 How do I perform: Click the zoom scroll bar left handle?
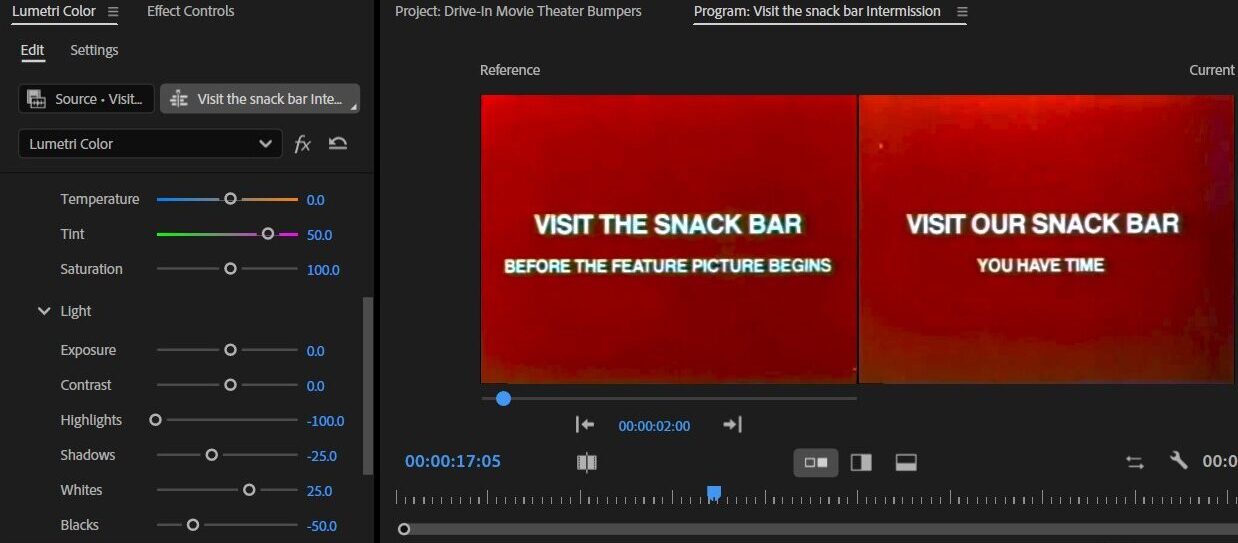click(x=404, y=529)
